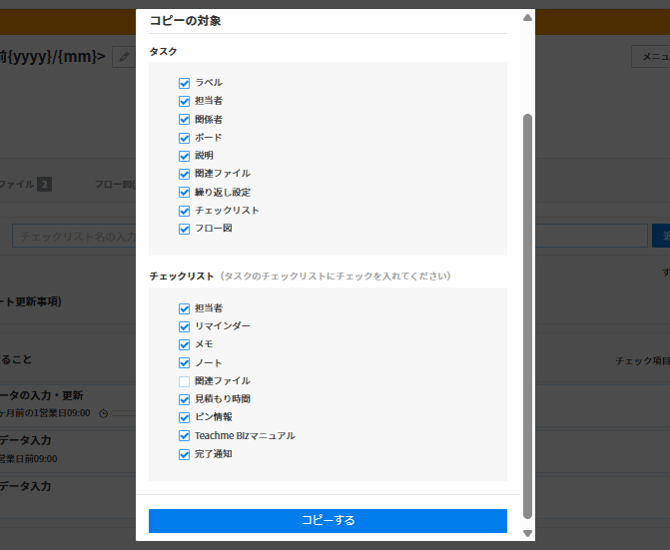This screenshot has width=670, height=550.
Task: Uncheck the ボード option
Action: point(184,138)
